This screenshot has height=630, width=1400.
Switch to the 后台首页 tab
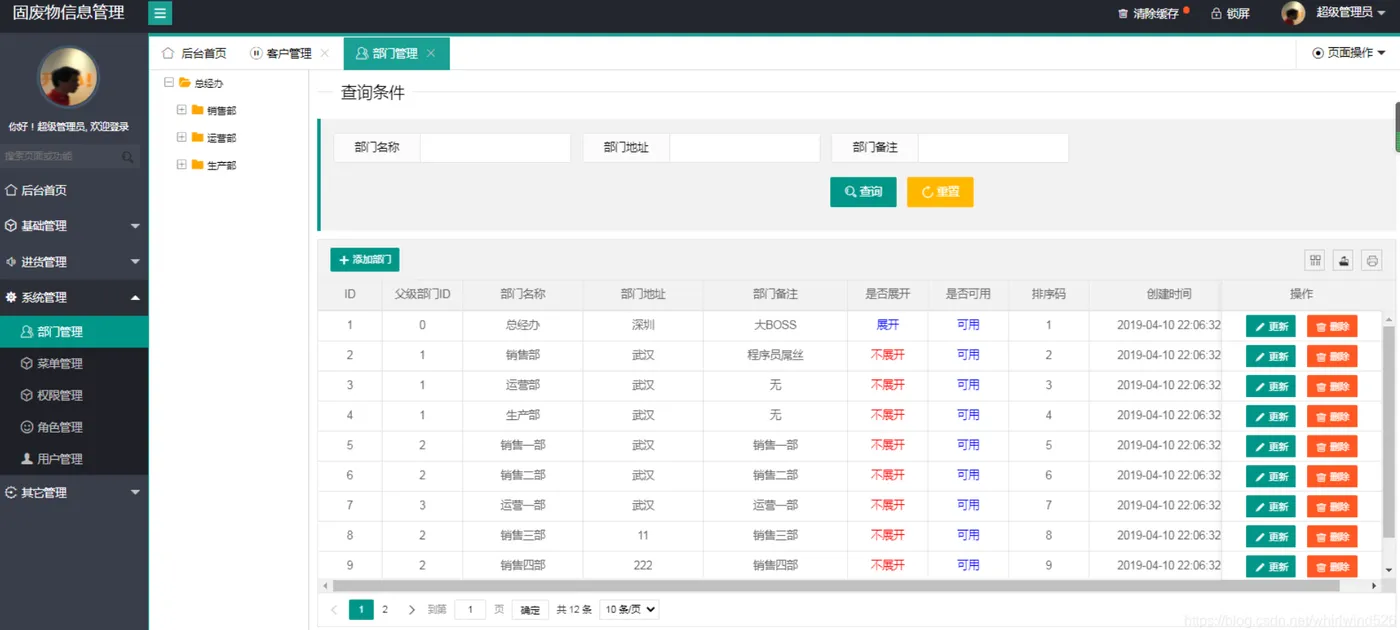(x=194, y=53)
